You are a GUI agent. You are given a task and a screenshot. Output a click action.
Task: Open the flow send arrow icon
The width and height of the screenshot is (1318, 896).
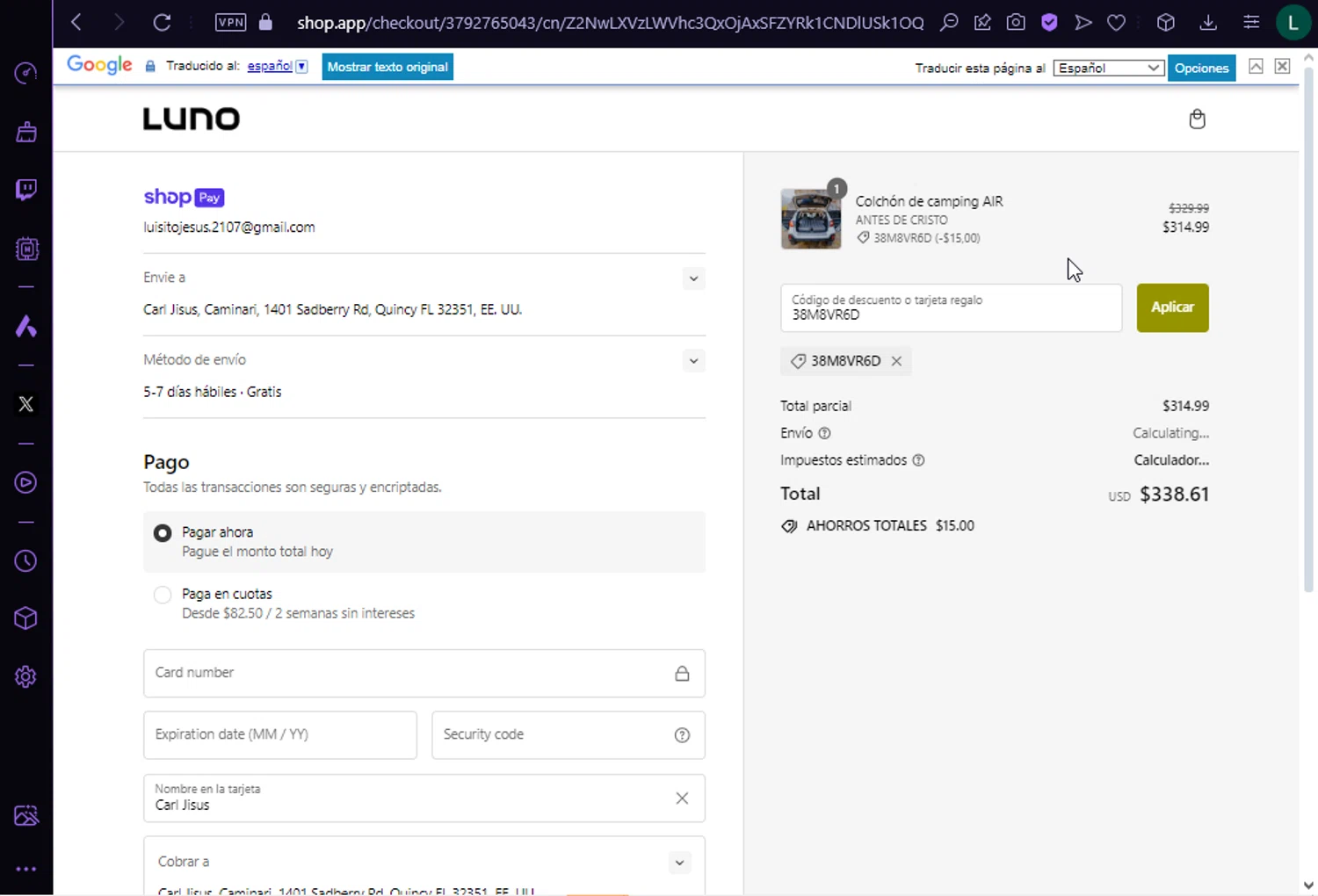tap(1083, 22)
